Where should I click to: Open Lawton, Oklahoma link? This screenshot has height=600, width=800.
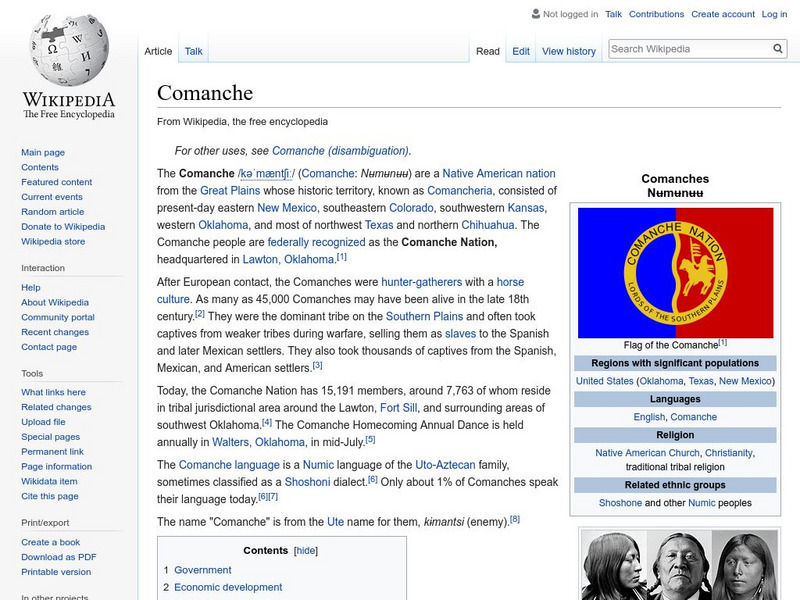288,259
